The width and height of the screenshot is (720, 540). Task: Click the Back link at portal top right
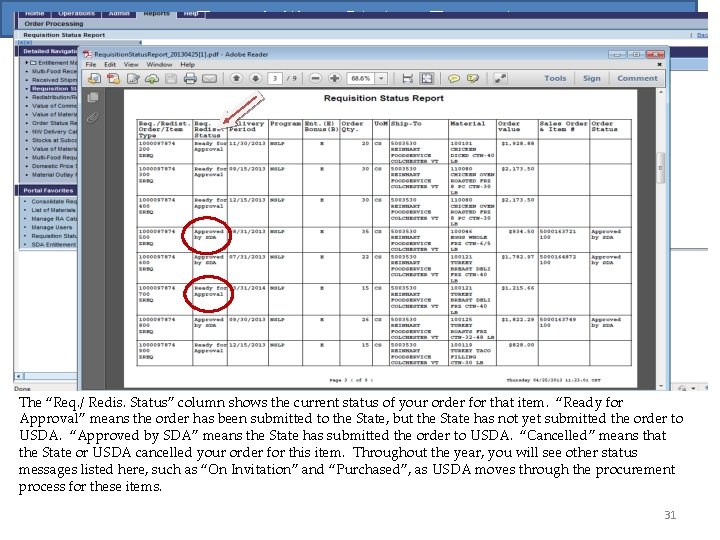702,35
